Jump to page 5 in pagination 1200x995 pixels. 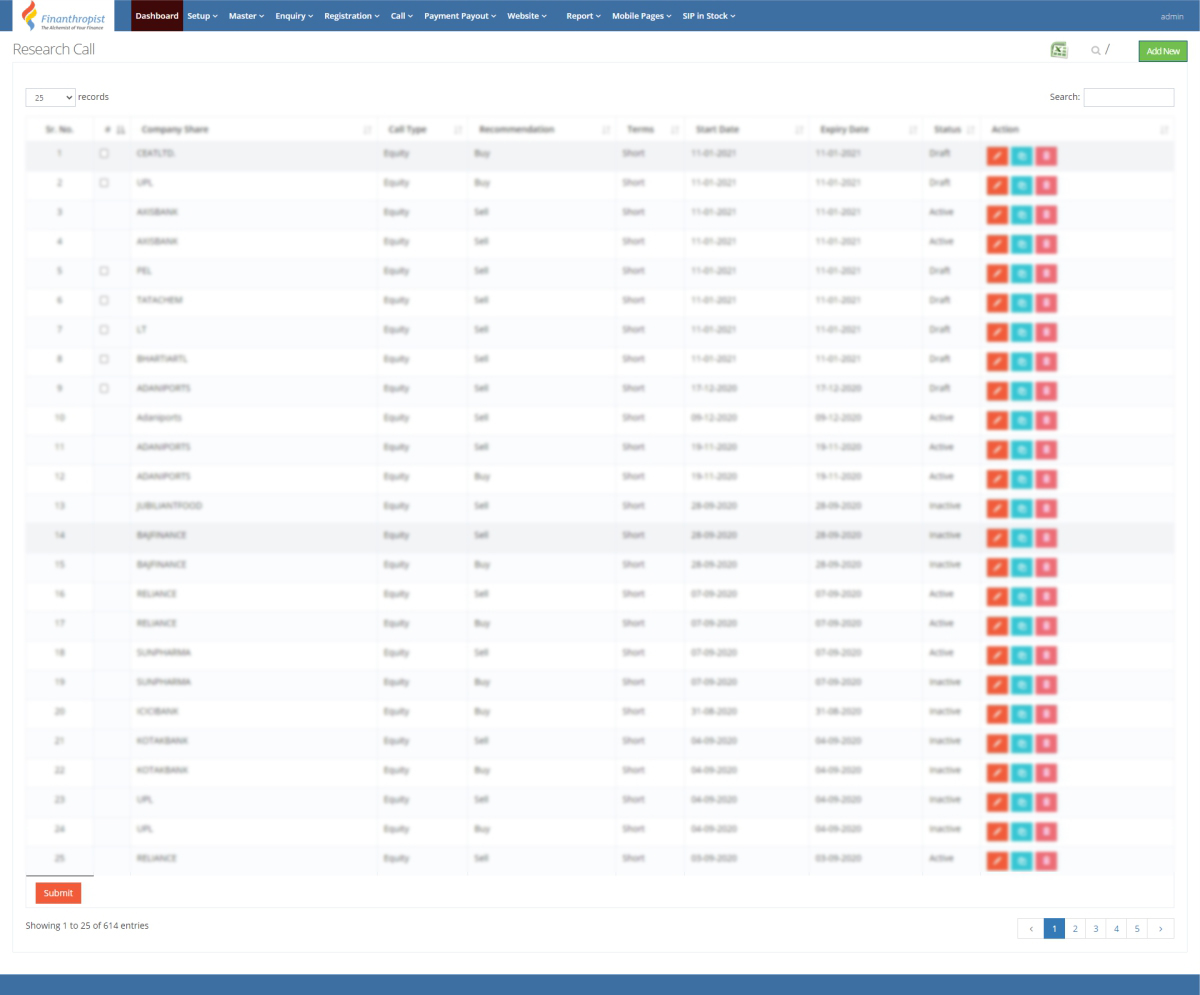click(1137, 928)
